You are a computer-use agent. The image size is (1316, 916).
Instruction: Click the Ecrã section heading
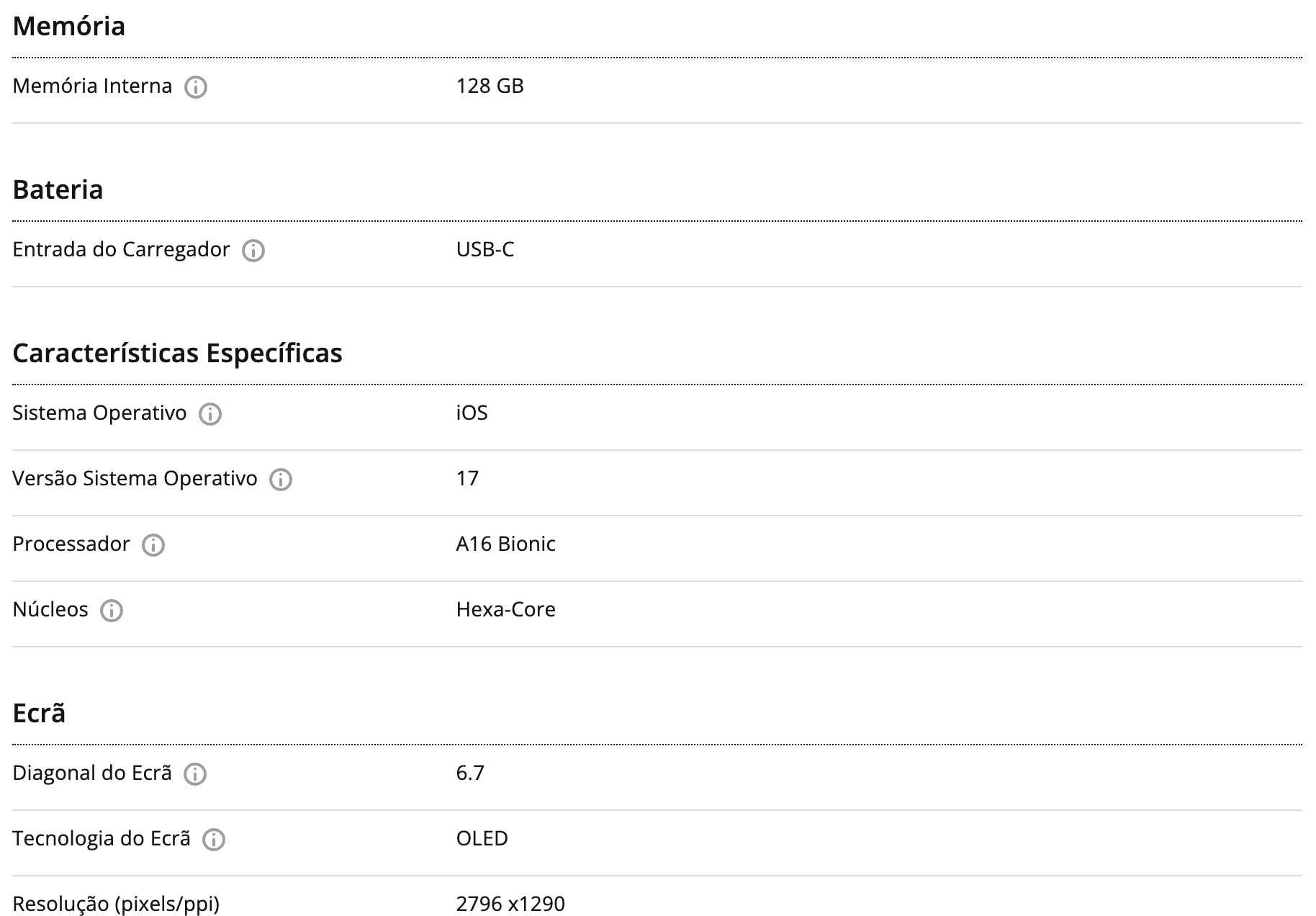39,714
